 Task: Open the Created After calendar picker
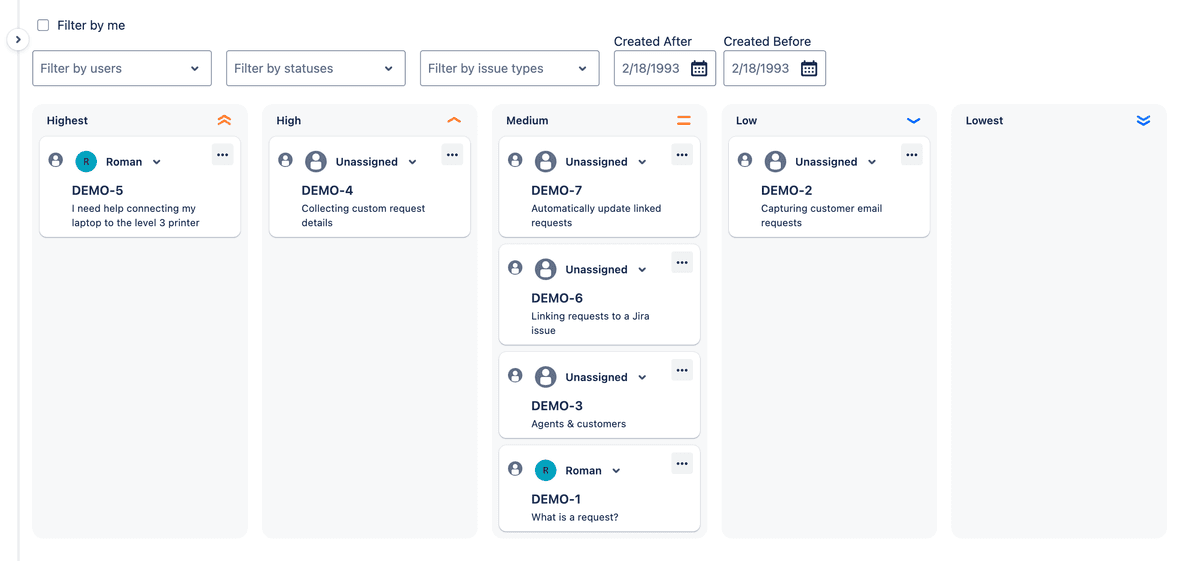coord(699,68)
